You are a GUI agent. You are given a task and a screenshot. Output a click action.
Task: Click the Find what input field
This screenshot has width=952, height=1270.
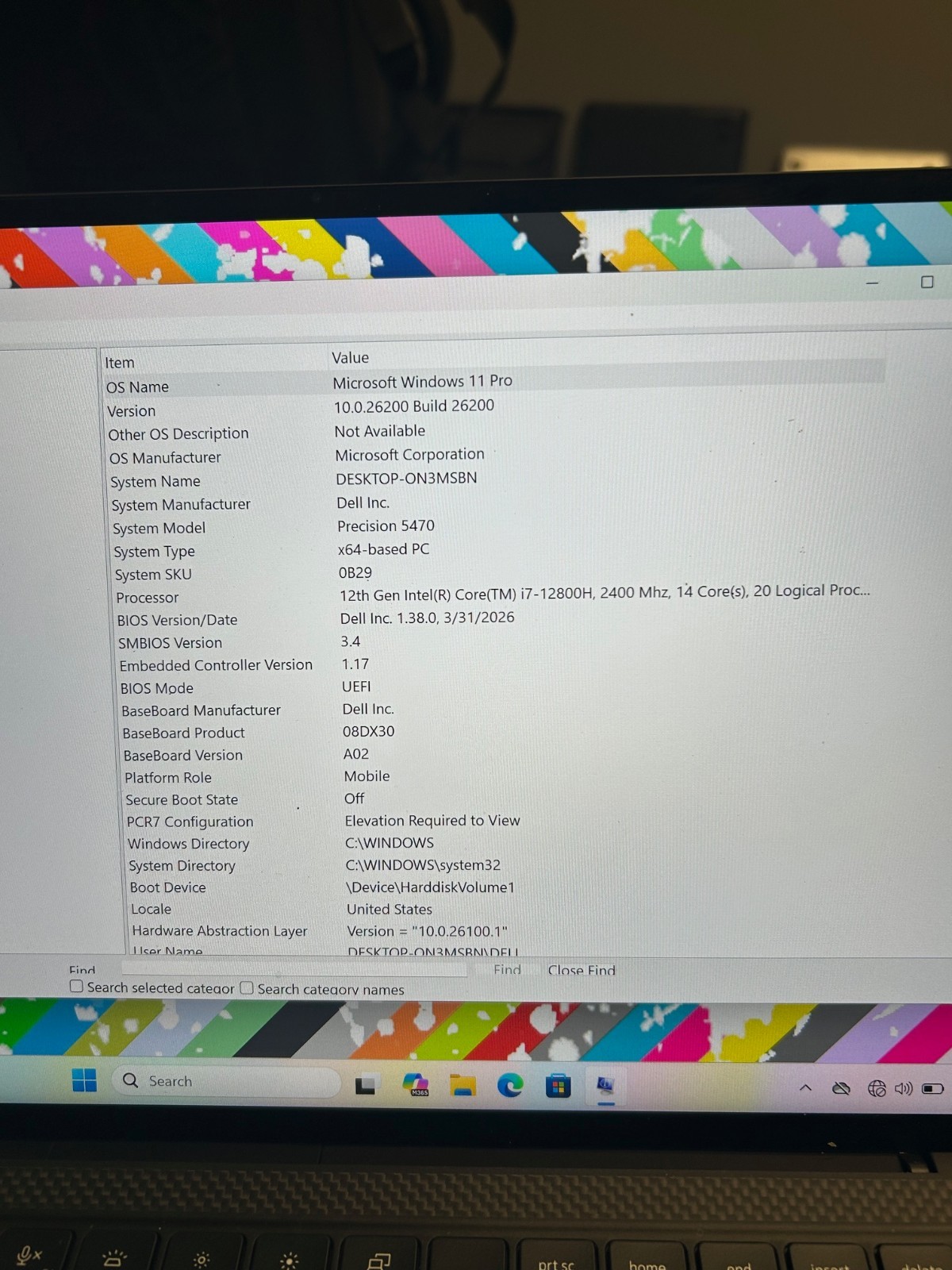[x=294, y=968]
